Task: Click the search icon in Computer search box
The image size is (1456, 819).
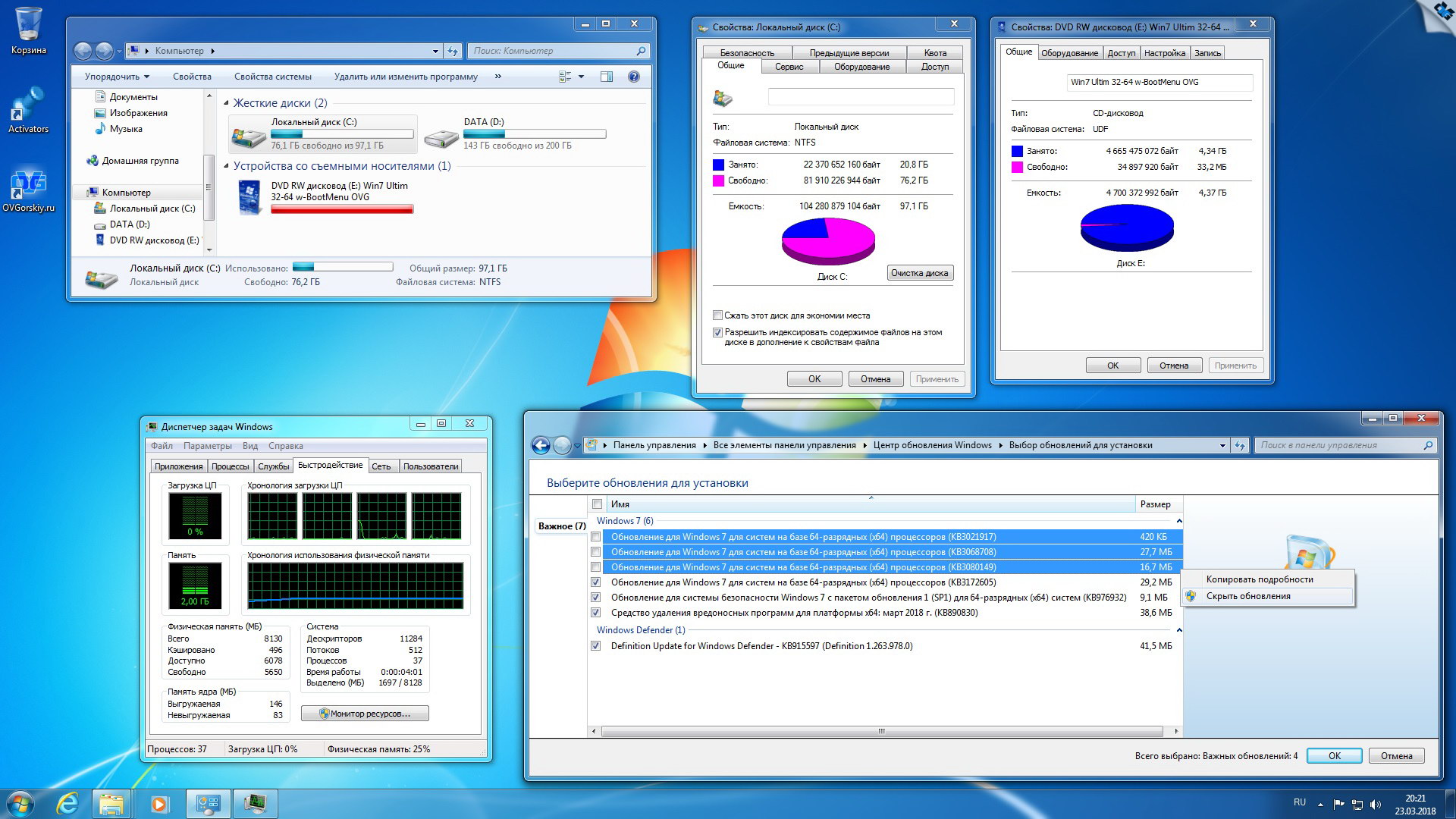Action: tap(641, 51)
